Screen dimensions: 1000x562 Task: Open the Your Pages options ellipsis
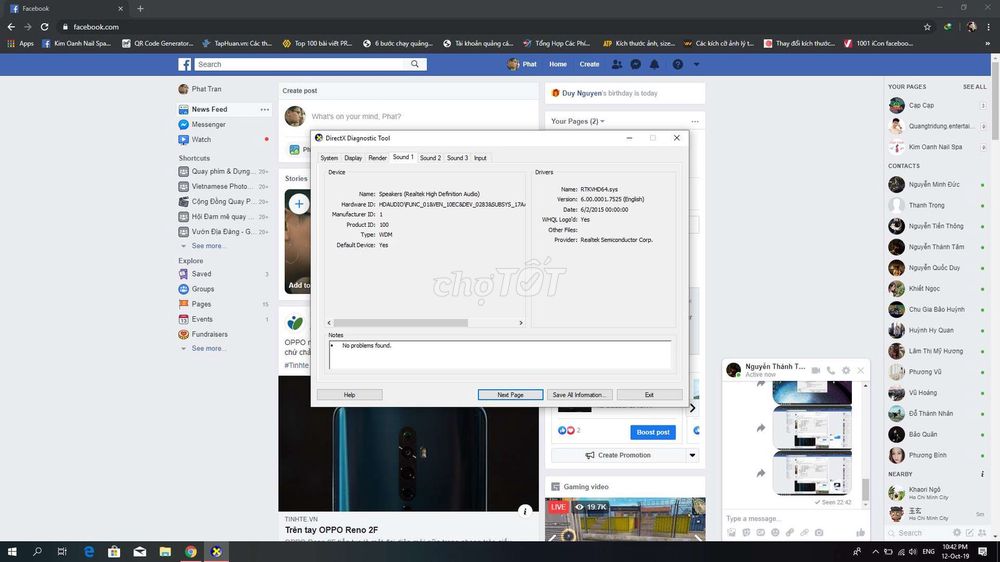[695, 121]
